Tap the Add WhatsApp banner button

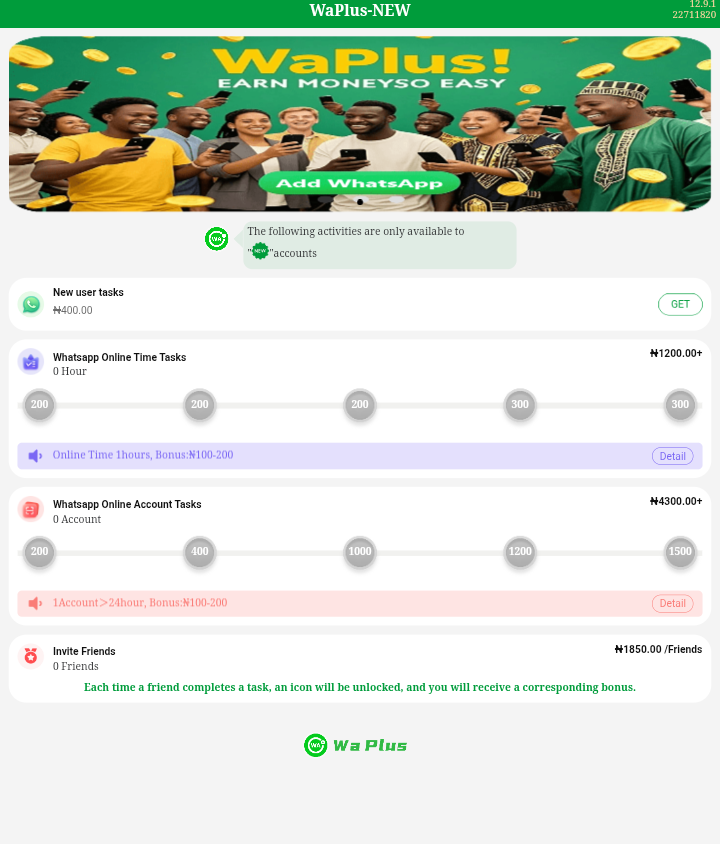tap(359, 184)
